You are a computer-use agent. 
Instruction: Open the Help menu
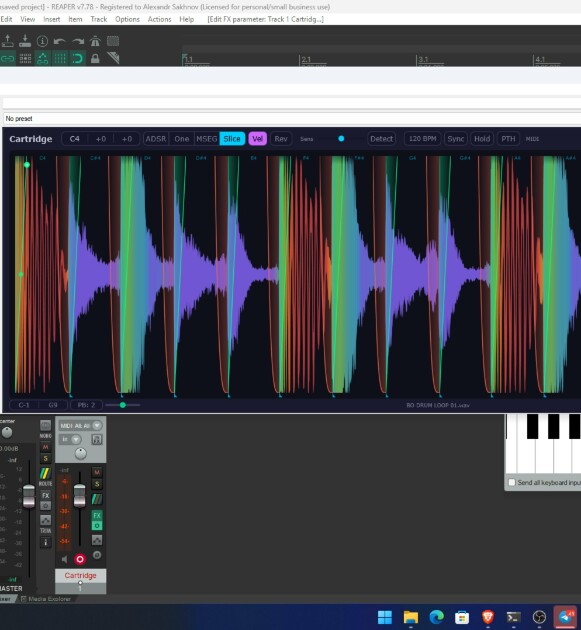tap(186, 19)
